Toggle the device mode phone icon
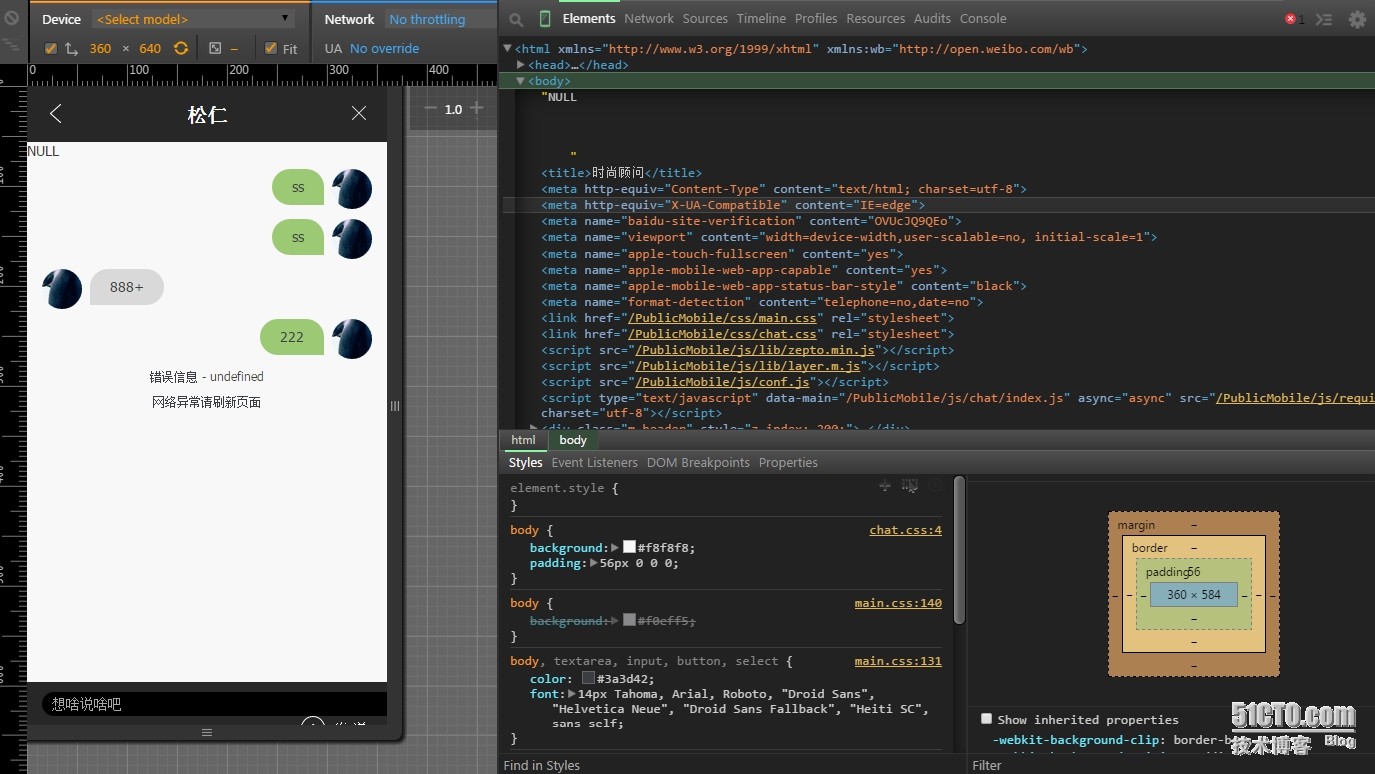This screenshot has width=1375, height=774. coord(545,19)
